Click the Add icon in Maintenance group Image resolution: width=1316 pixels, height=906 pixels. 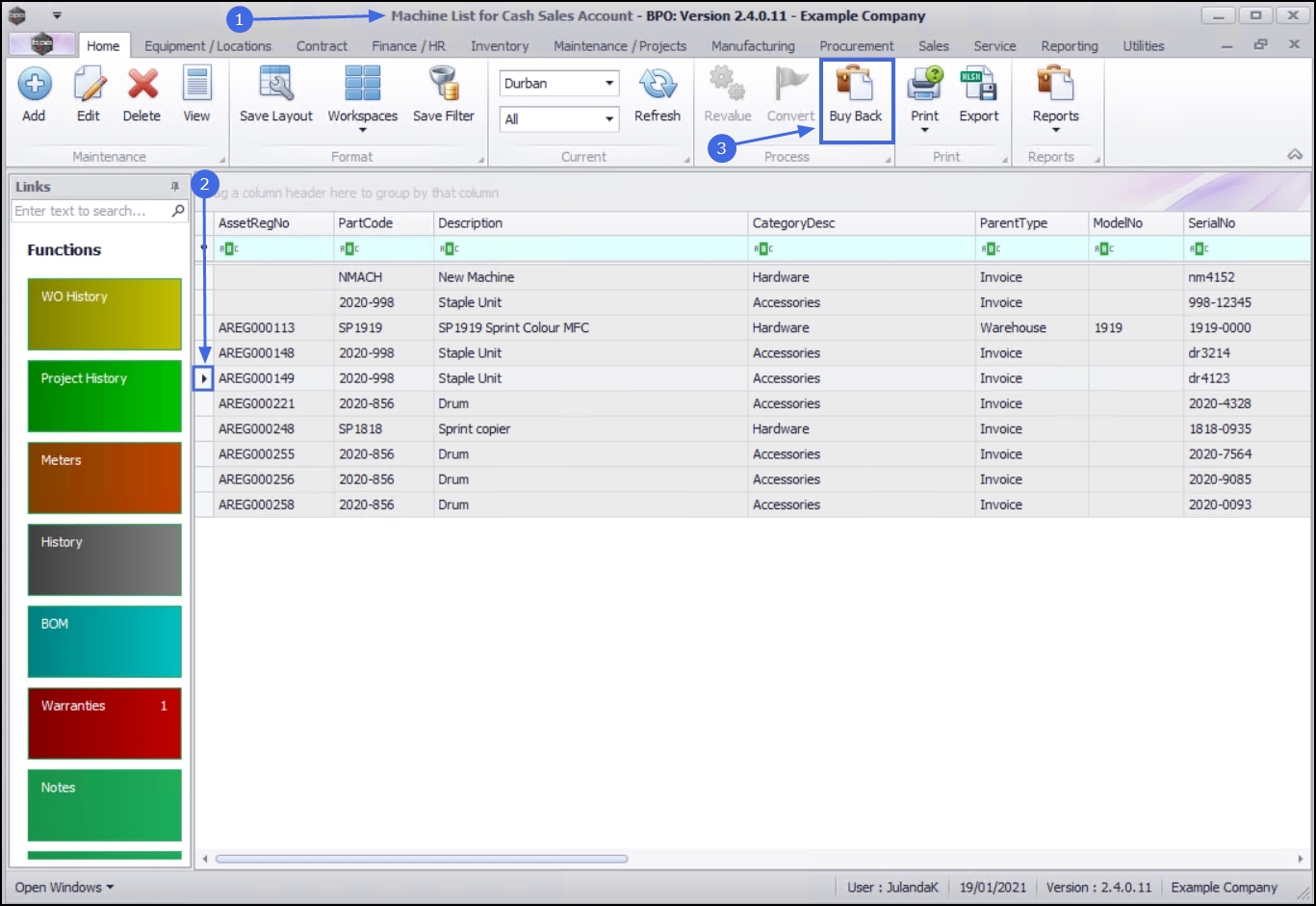pyautogui.click(x=34, y=85)
